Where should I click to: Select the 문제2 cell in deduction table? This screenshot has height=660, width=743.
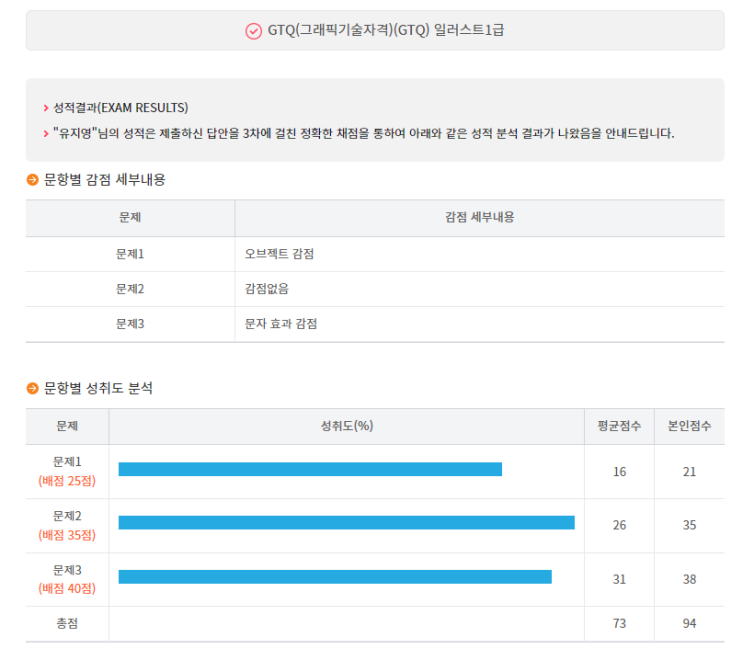(x=130, y=289)
